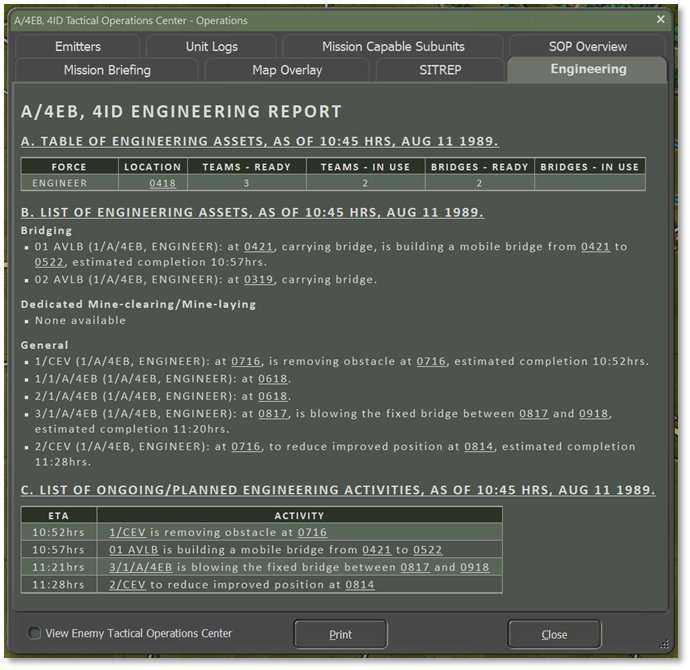Screen dimensions: 690x670
Task: Enable View Enemy Tactical Operations Center checkbox
Action: (x=36, y=633)
